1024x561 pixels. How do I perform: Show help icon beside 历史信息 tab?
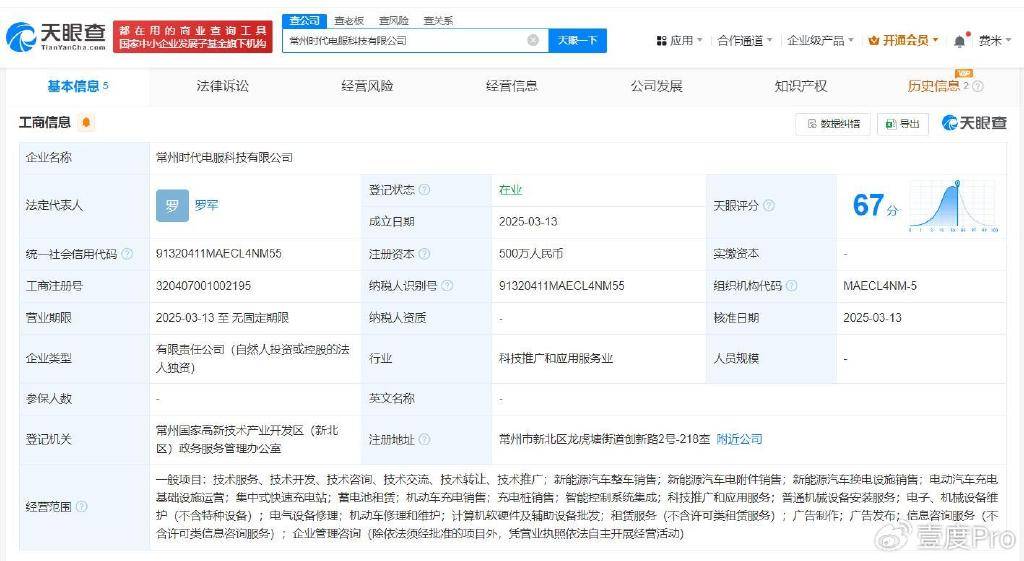pyautogui.click(x=978, y=86)
